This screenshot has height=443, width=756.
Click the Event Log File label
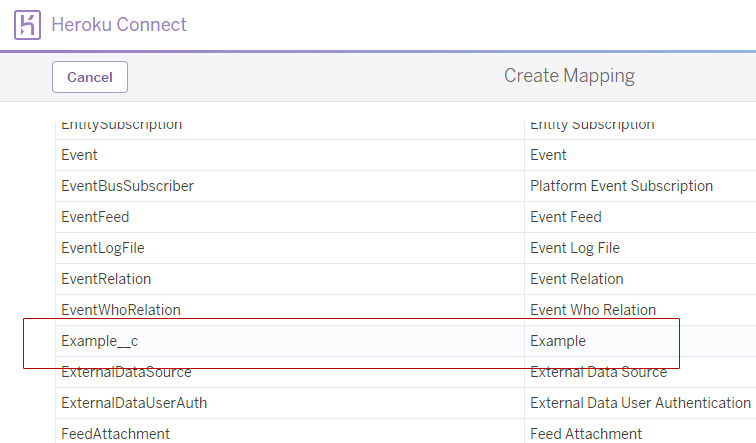(x=575, y=248)
